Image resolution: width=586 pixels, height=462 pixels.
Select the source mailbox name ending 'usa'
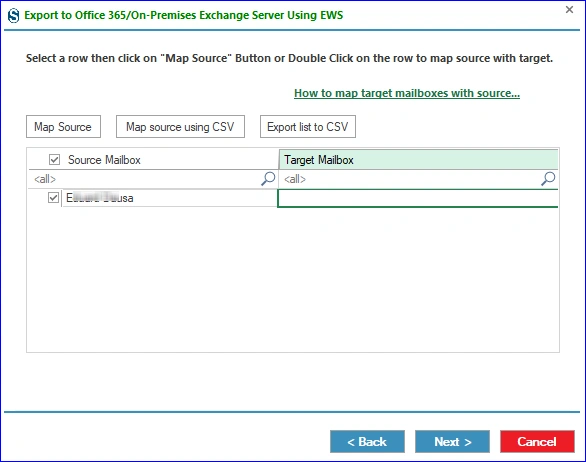pyautogui.click(x=100, y=198)
